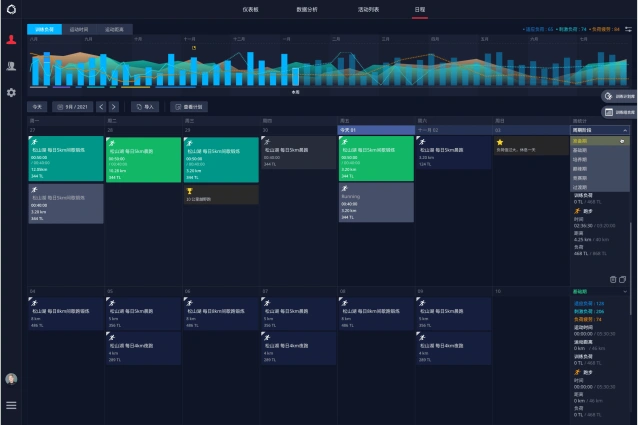Delete the week summary using trash icon
638x425 pixels.
point(613,279)
